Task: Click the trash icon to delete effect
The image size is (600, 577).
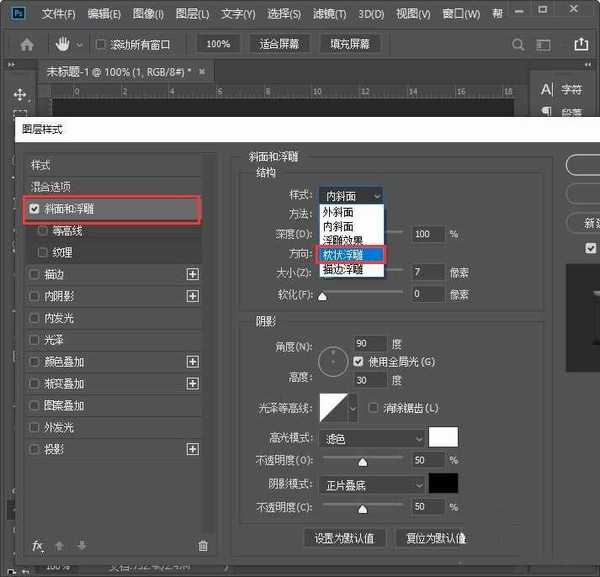Action: click(x=203, y=546)
